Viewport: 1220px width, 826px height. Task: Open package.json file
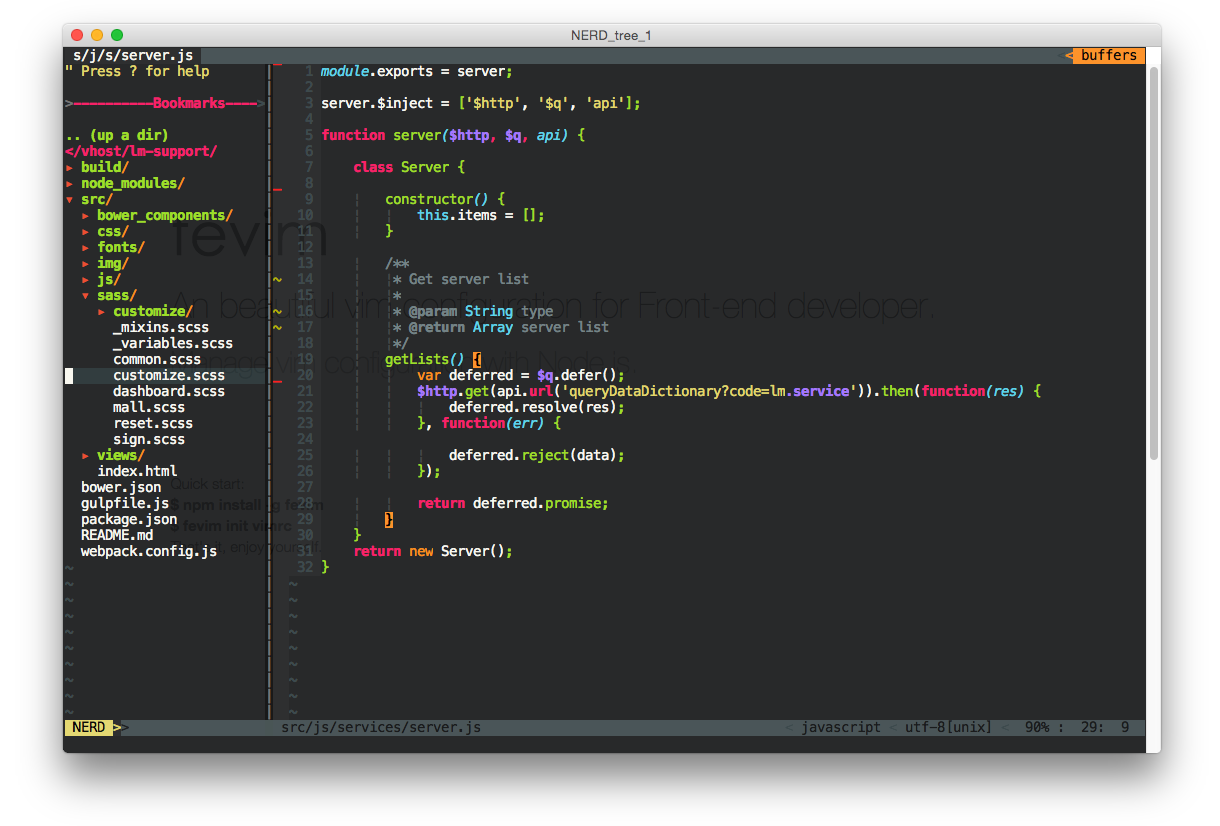tap(128, 520)
